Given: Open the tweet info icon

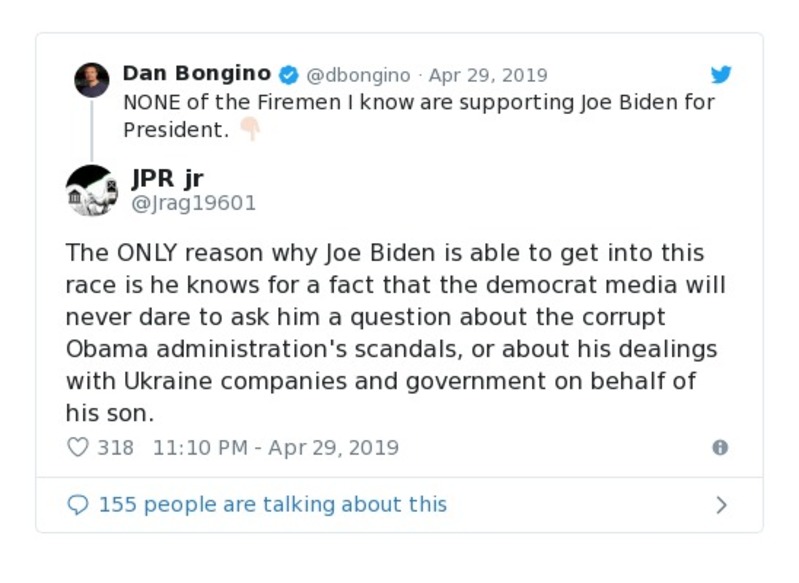Looking at the screenshot, I should click(x=720, y=447).
